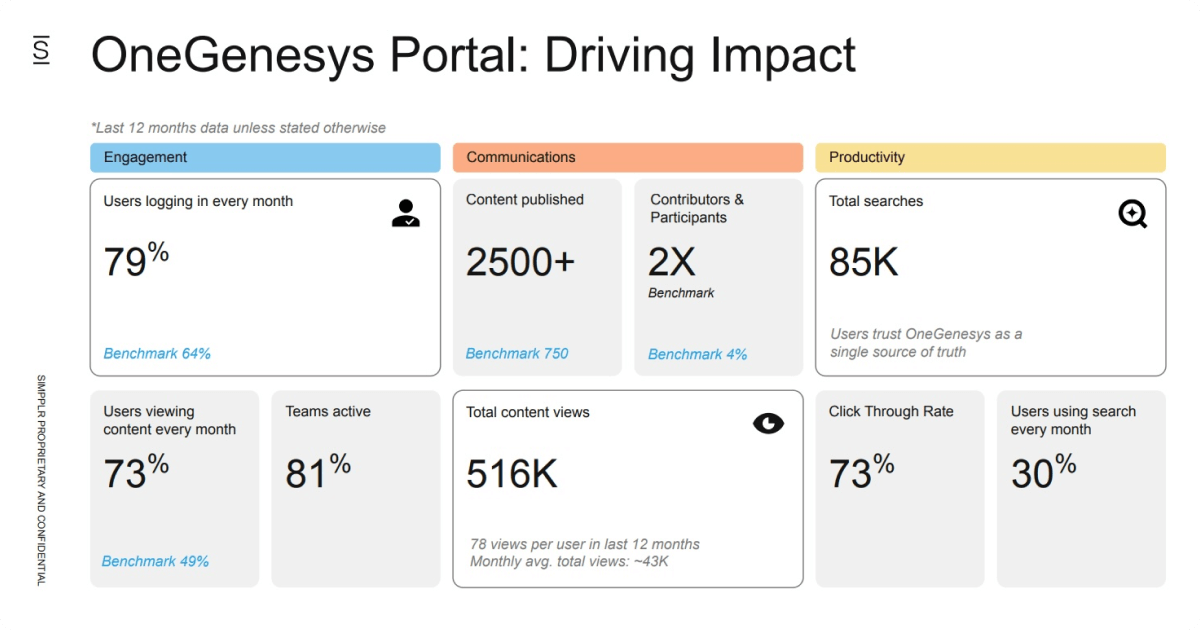This screenshot has height=630, width=1200.
Task: Click the Users viewing content every month label
Action: (170, 420)
